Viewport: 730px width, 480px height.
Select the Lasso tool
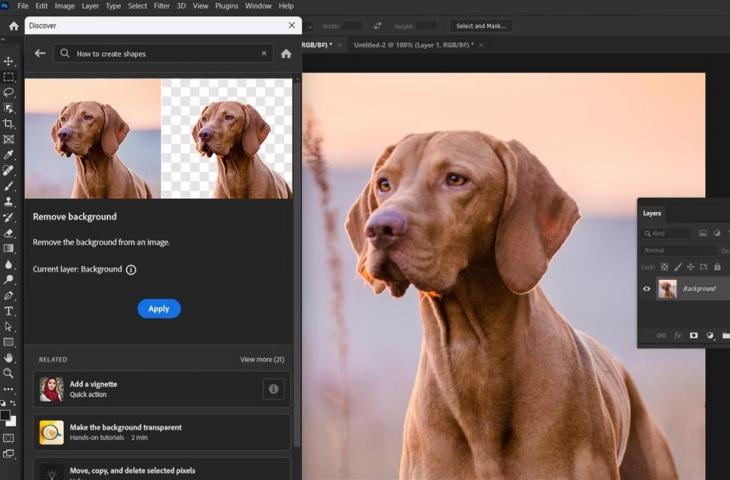point(9,92)
